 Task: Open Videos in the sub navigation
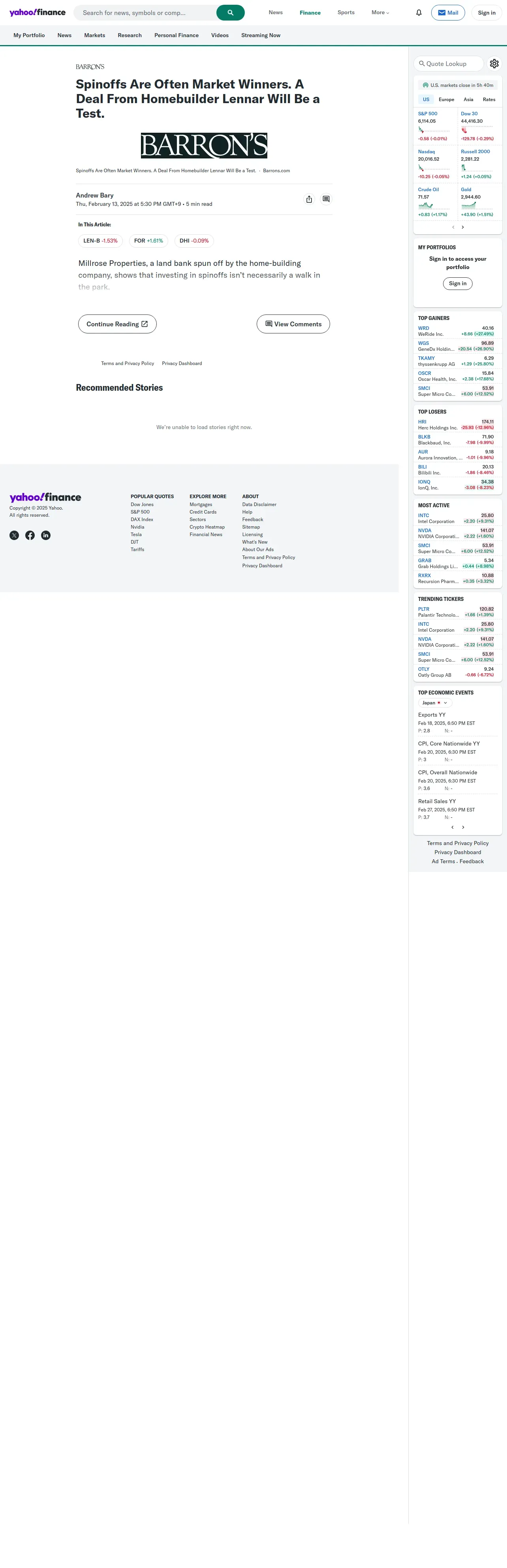click(x=220, y=35)
